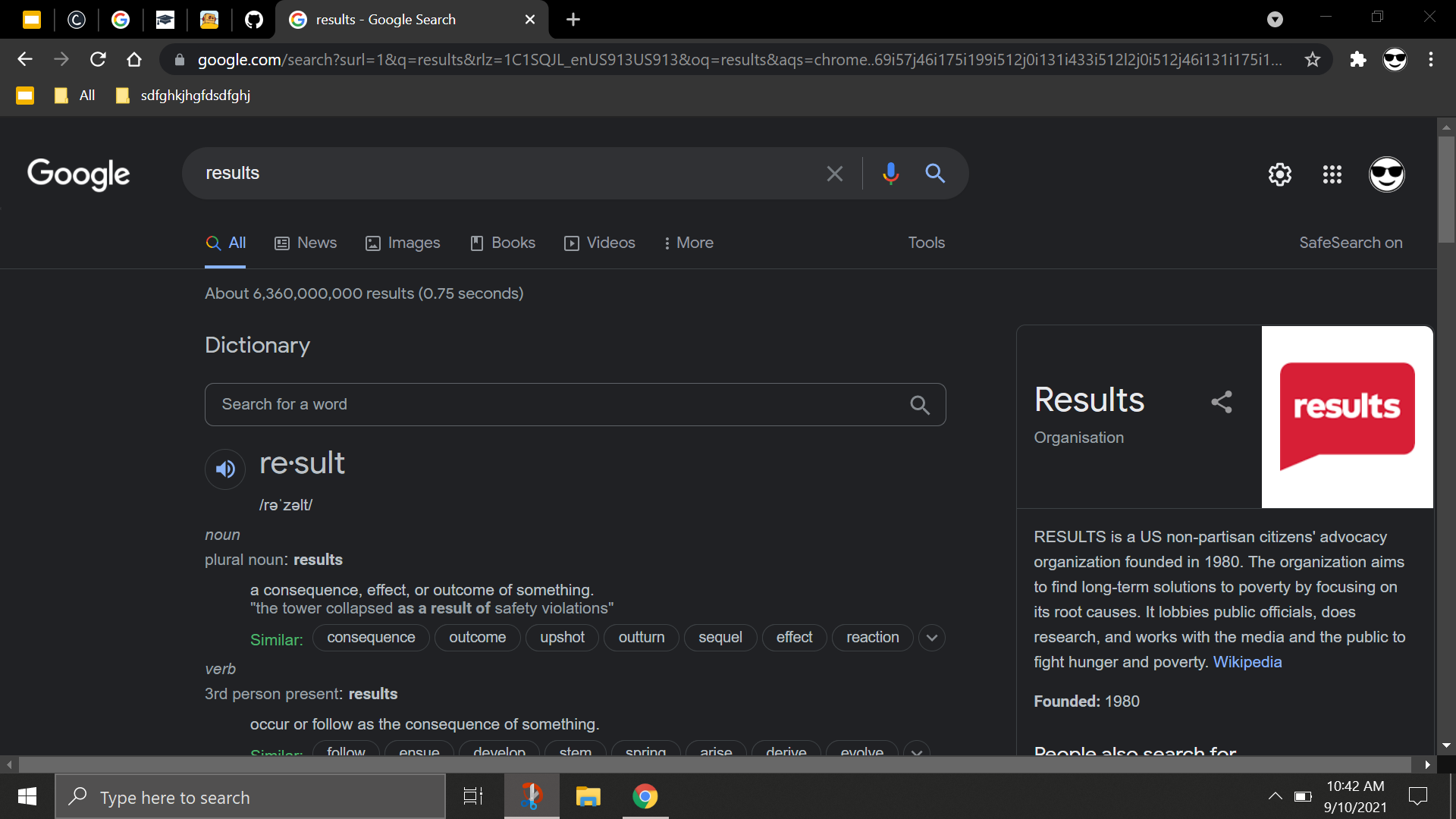1456x819 pixels.
Task: Click the dictionary word search magnifier
Action: tap(920, 405)
